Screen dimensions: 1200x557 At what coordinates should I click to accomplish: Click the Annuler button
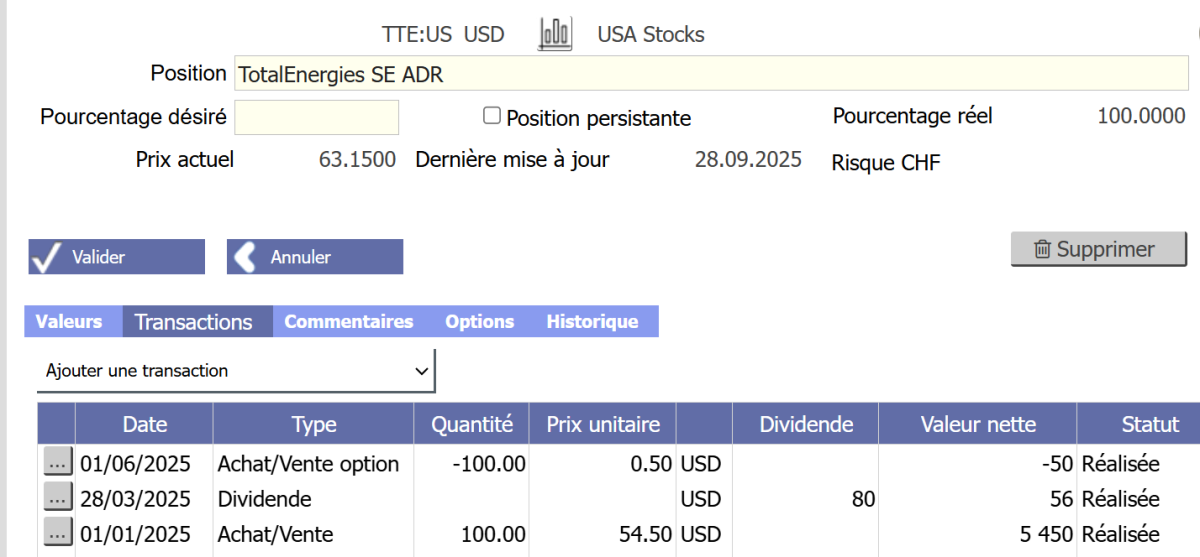click(314, 257)
